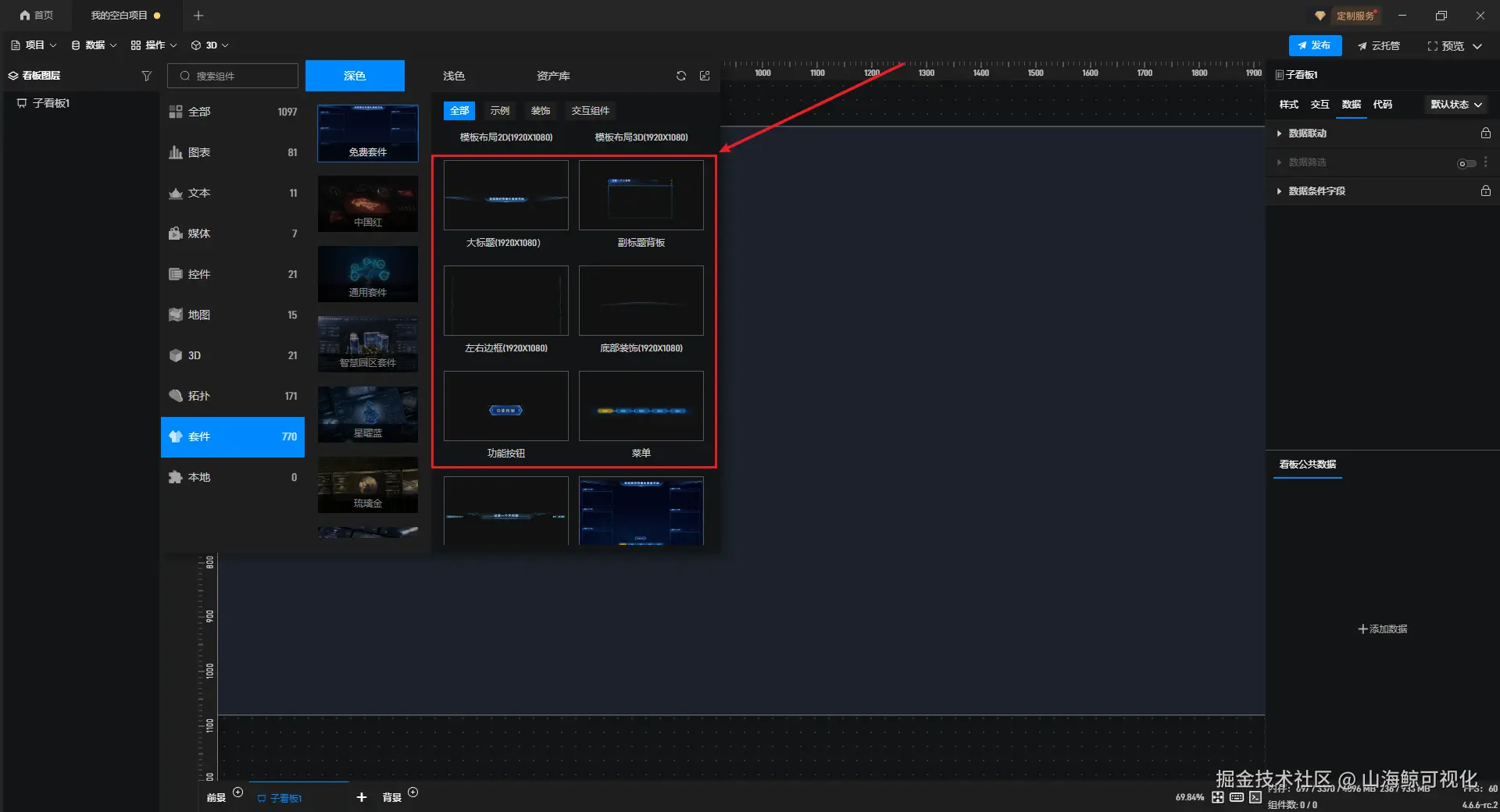The height and width of the screenshot is (812, 1500).
Task: Expand the 预览 dropdown arrow
Action: pyautogui.click(x=1477, y=46)
